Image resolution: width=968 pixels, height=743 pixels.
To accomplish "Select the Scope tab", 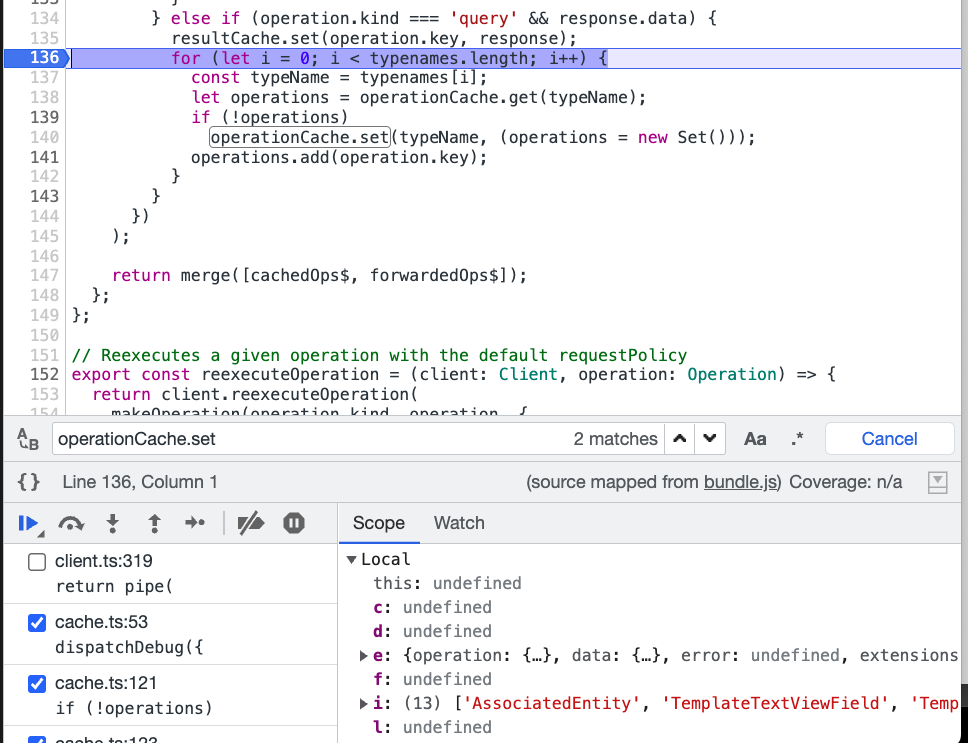I will coord(379,522).
